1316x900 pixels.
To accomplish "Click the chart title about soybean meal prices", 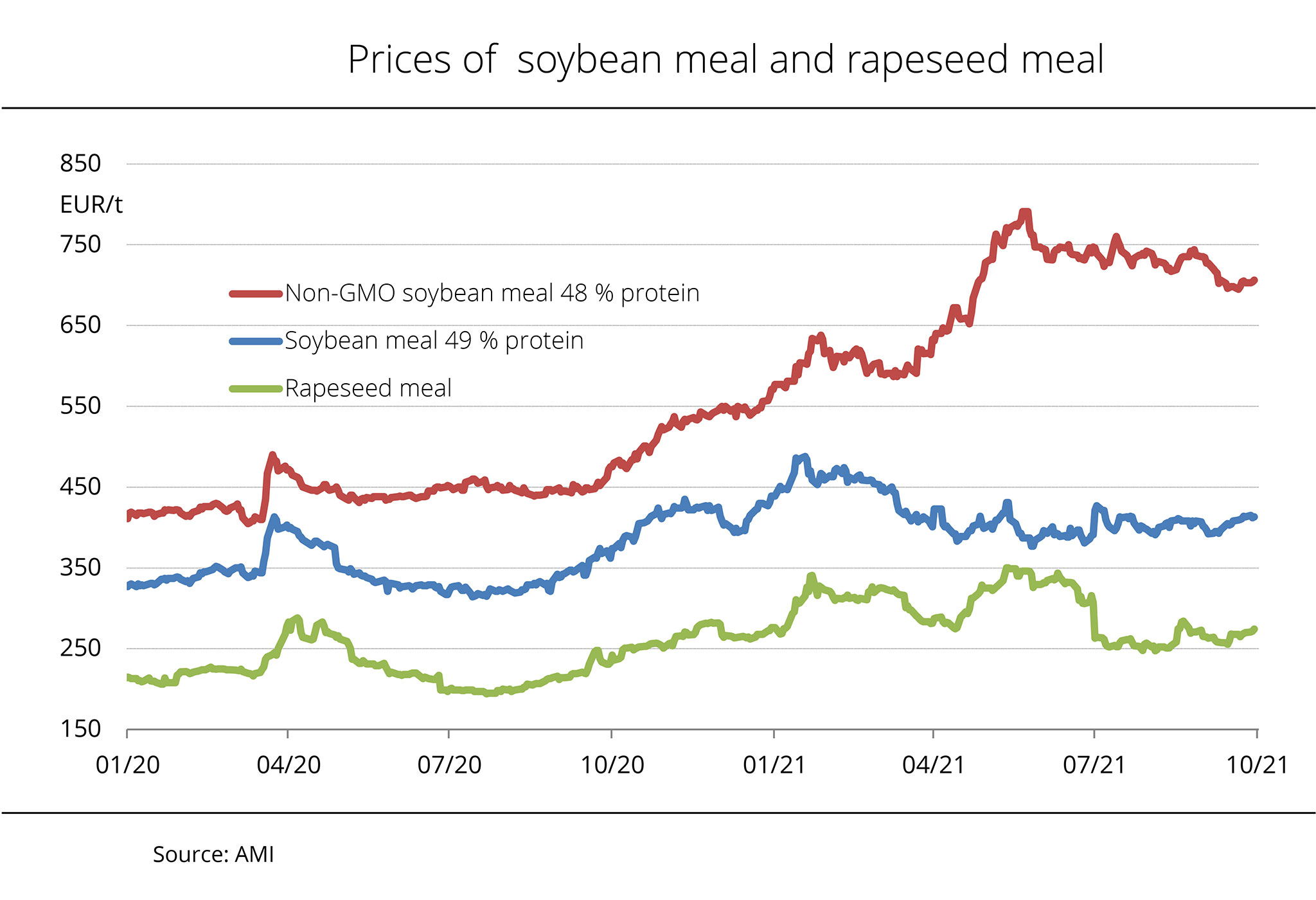I will coord(725,60).
